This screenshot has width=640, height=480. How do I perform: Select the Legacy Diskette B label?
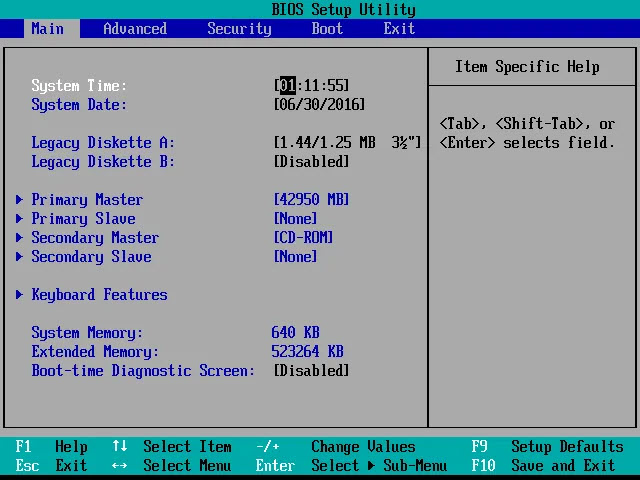[x=103, y=161]
